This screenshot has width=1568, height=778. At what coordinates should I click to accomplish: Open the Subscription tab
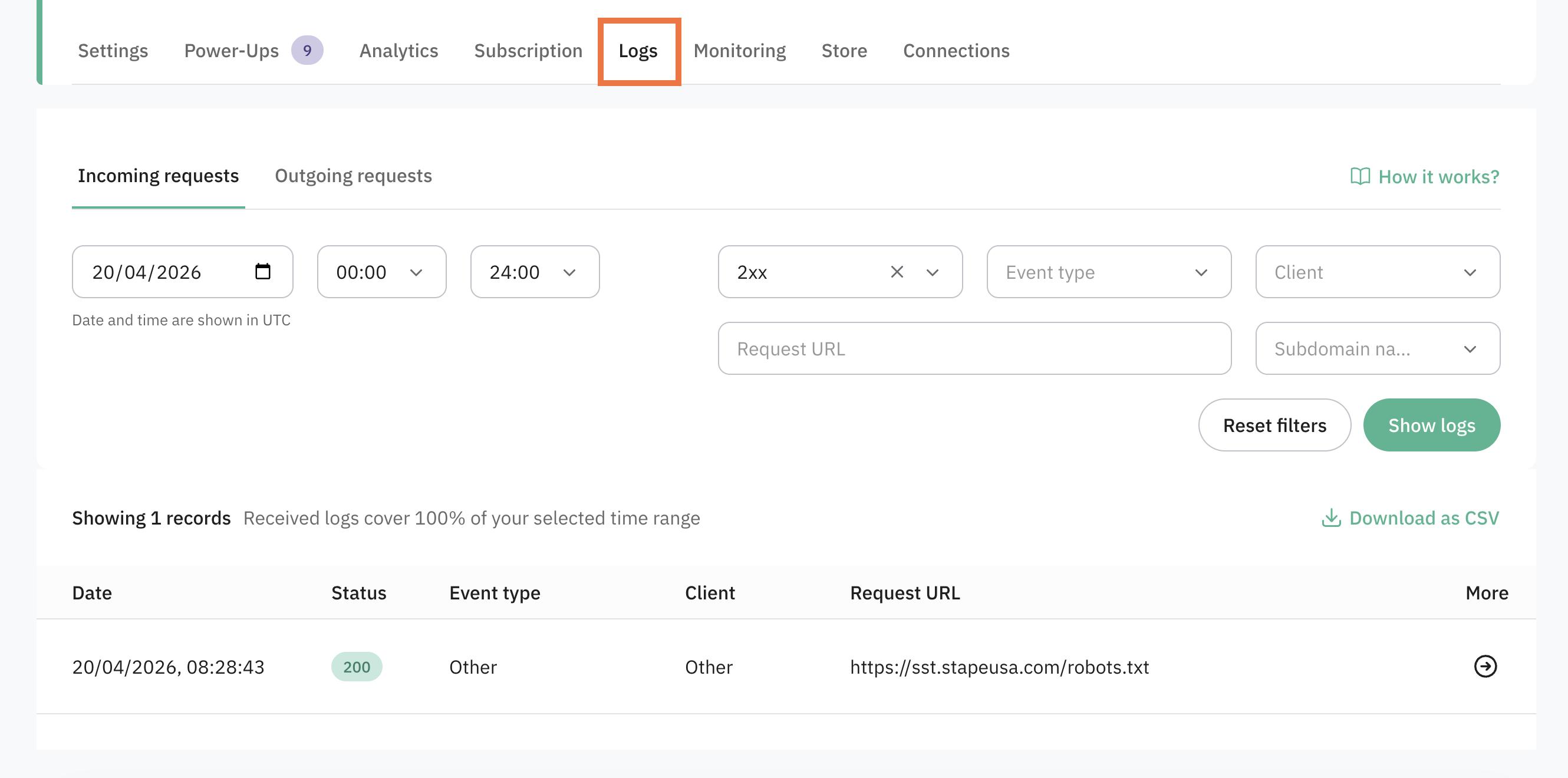pos(528,51)
